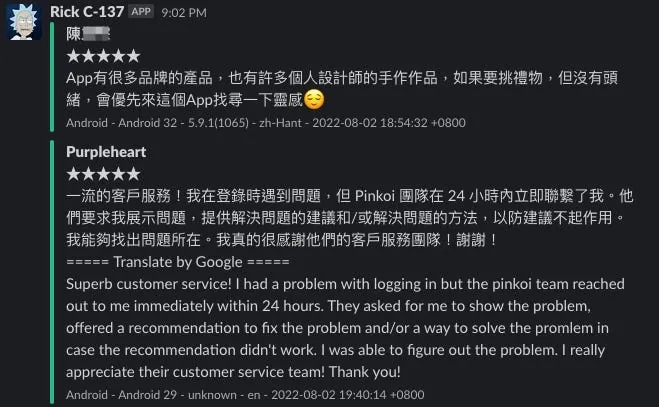This screenshot has height=407, width=659.
Task: Click the last star in Purpleheart's rating
Action: [133, 173]
